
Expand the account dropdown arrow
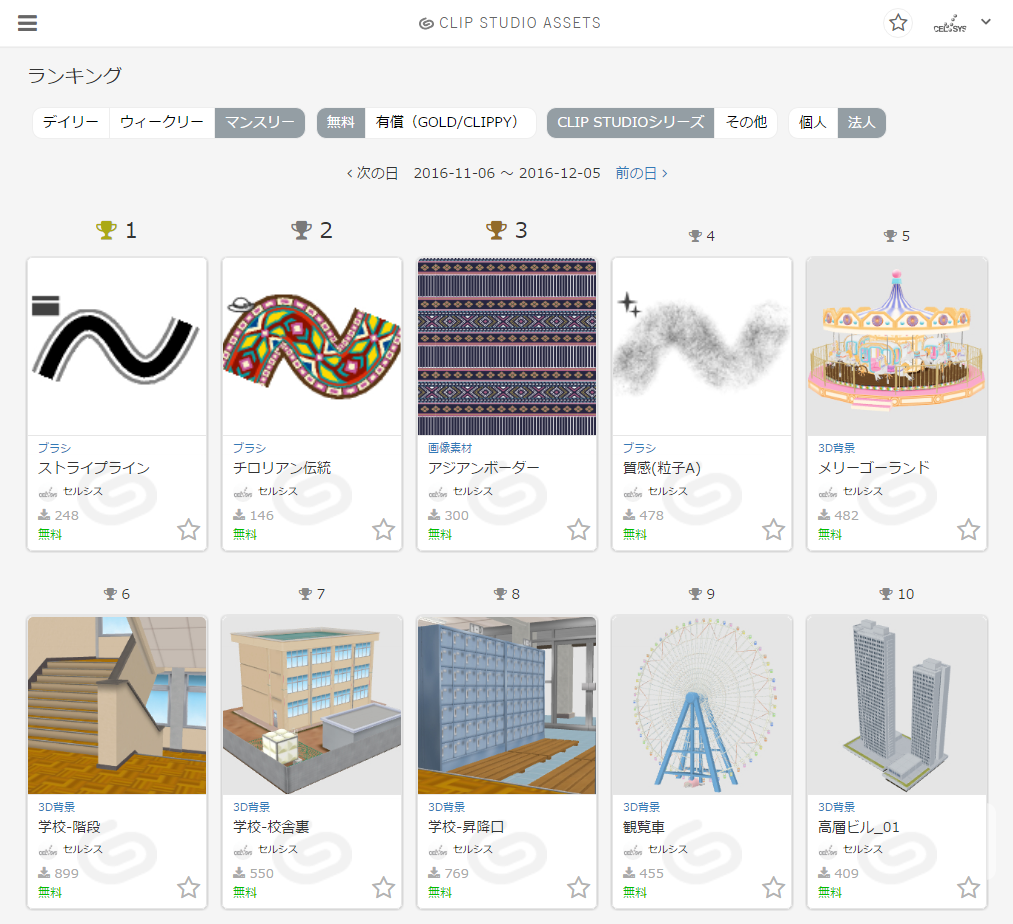986,22
